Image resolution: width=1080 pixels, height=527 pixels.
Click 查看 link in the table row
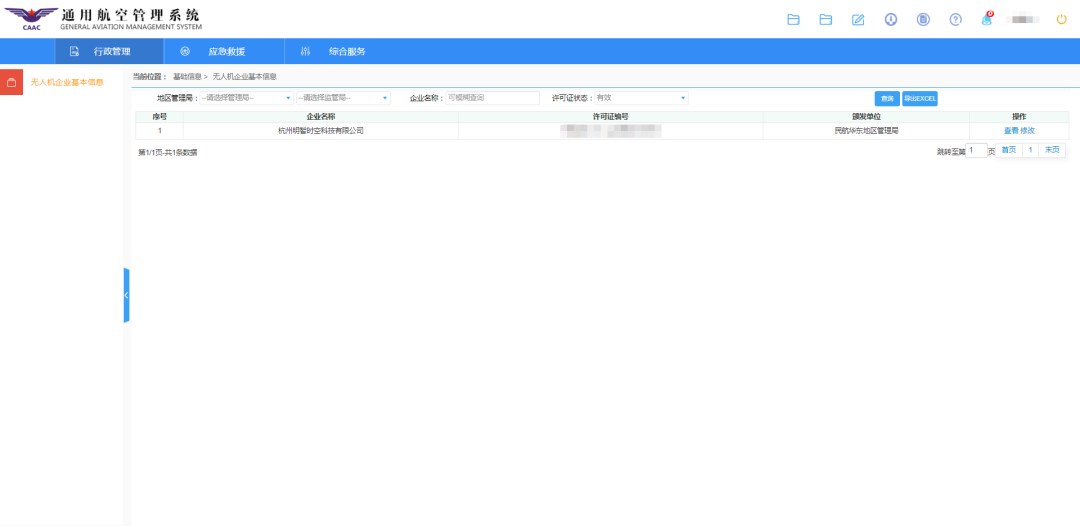(x=1010, y=131)
